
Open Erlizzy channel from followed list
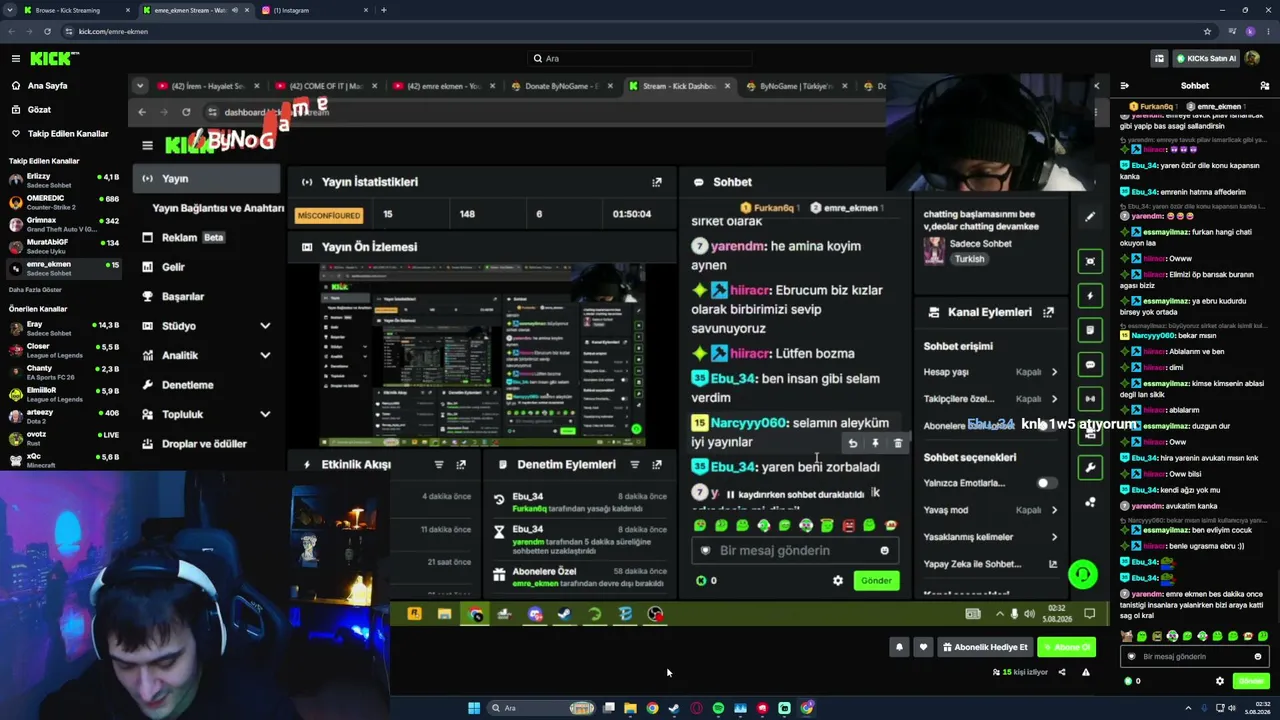click(62, 180)
